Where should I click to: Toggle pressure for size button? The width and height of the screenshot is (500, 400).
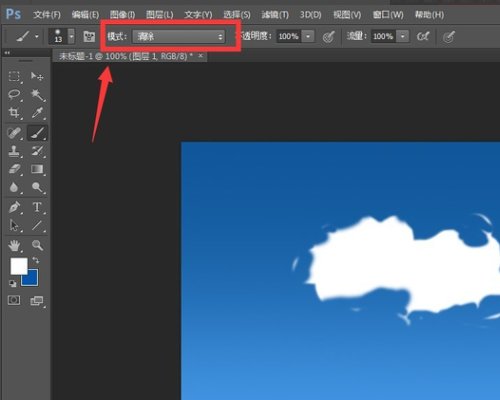click(x=449, y=37)
